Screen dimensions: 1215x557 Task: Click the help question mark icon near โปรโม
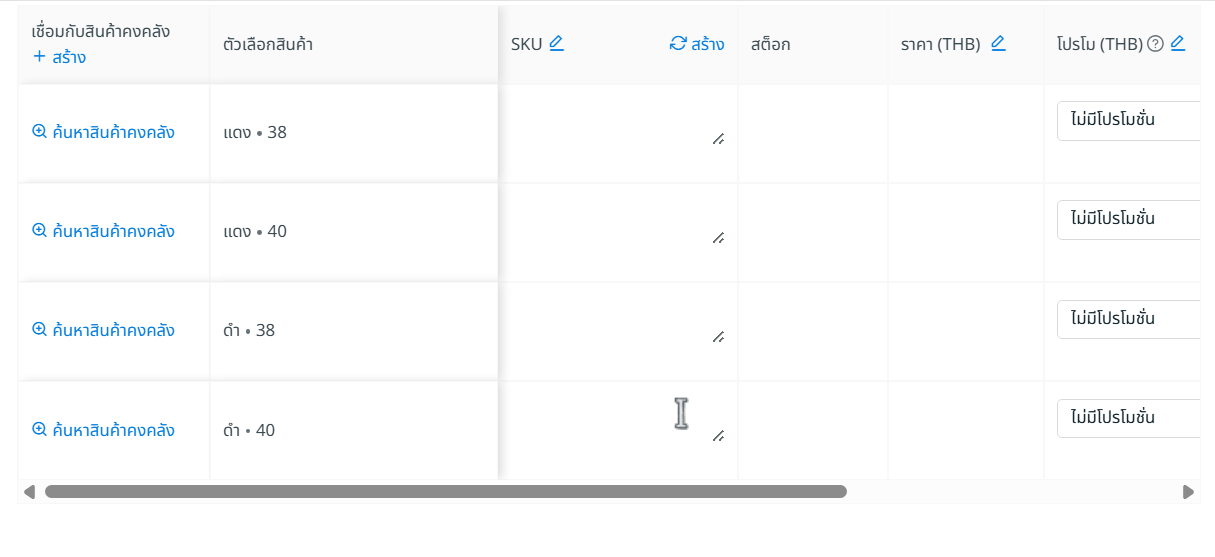(1156, 44)
